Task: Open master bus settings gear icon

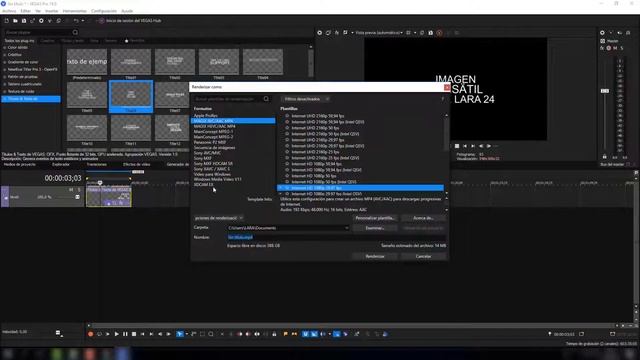Action: 602,33
